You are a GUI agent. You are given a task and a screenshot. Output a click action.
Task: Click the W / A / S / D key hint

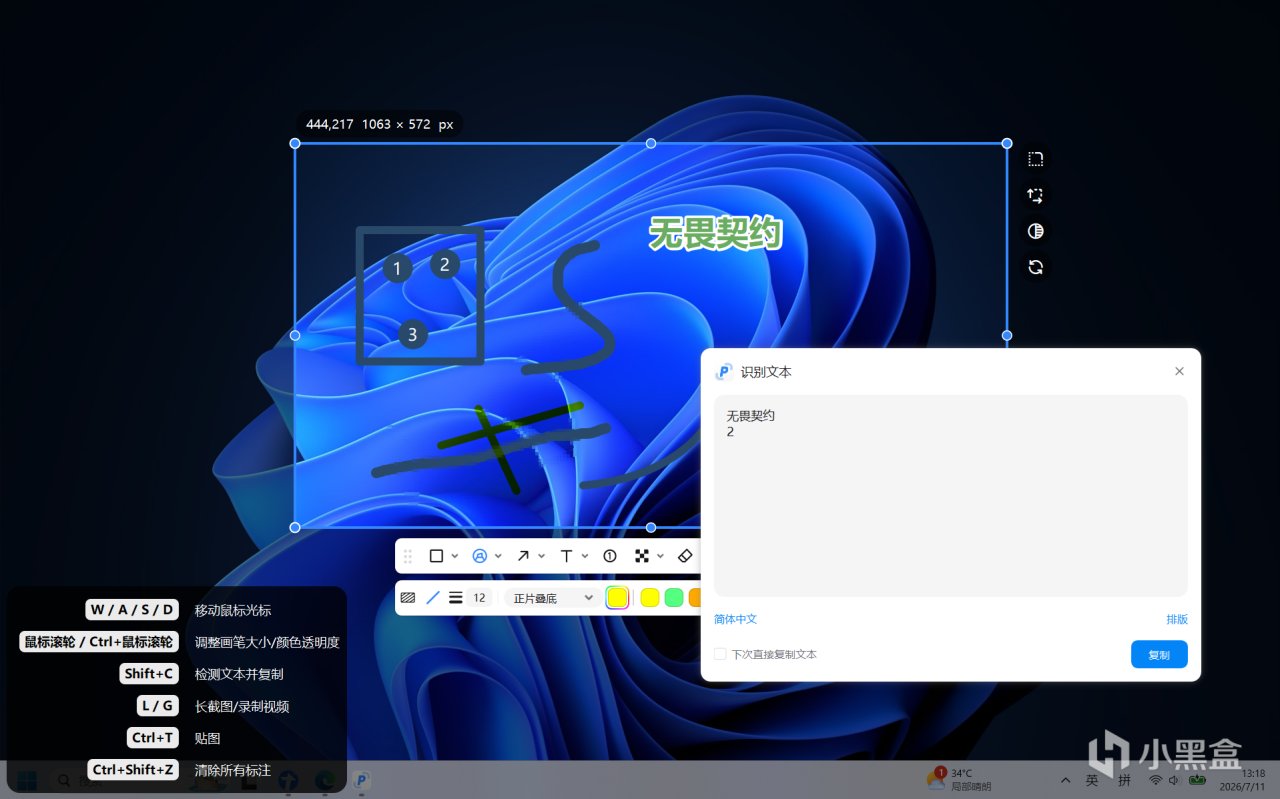[x=132, y=610]
